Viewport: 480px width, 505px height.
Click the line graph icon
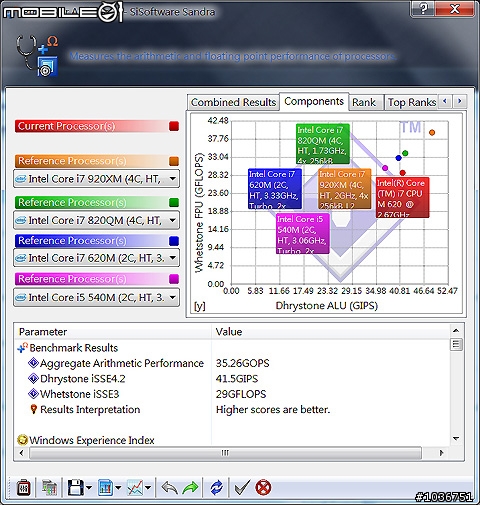pos(135,488)
